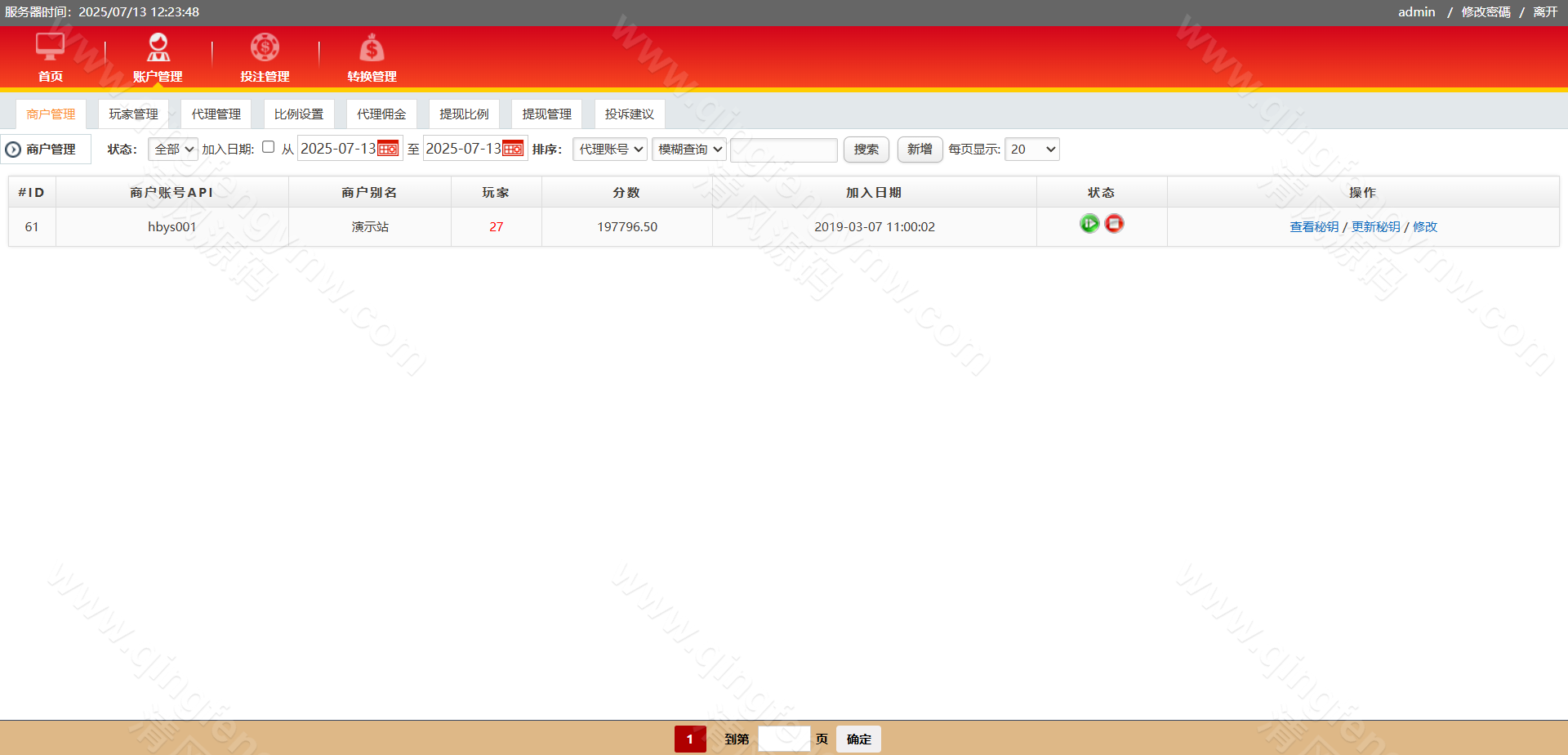This screenshot has width=1568, height=755.
Task: Open the 代理账号 sort dropdown
Action: coord(610,150)
